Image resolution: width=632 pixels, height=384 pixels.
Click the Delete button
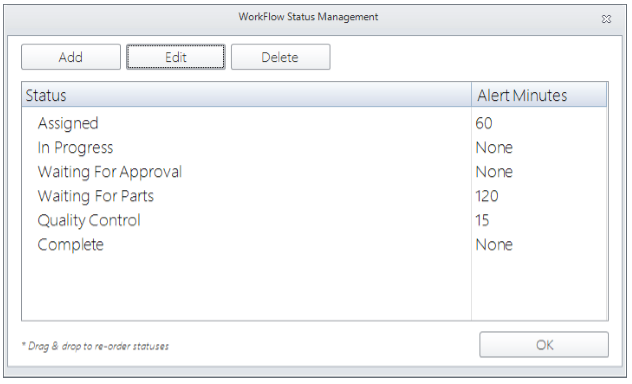[x=281, y=57]
